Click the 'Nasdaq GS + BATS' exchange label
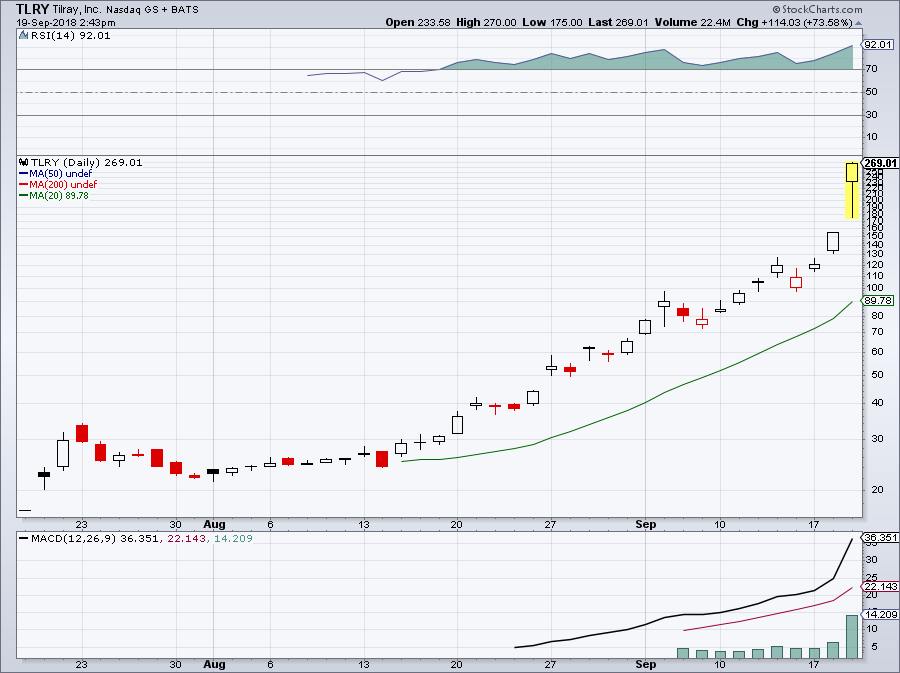 click(152, 10)
